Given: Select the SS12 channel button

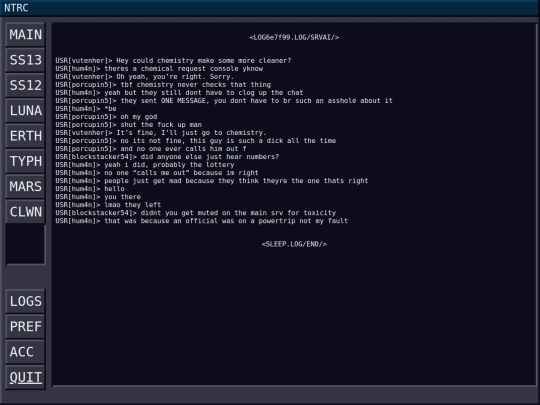Looking at the screenshot, I should click(x=25, y=85).
